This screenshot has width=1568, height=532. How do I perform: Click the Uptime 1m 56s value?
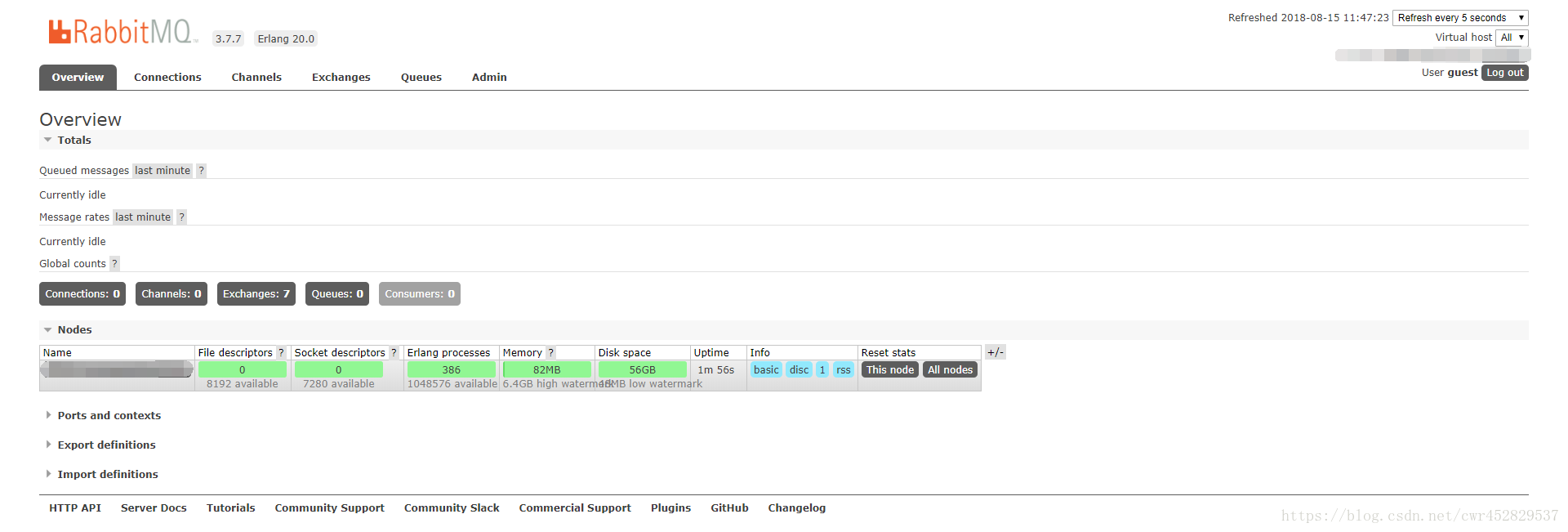coord(716,370)
